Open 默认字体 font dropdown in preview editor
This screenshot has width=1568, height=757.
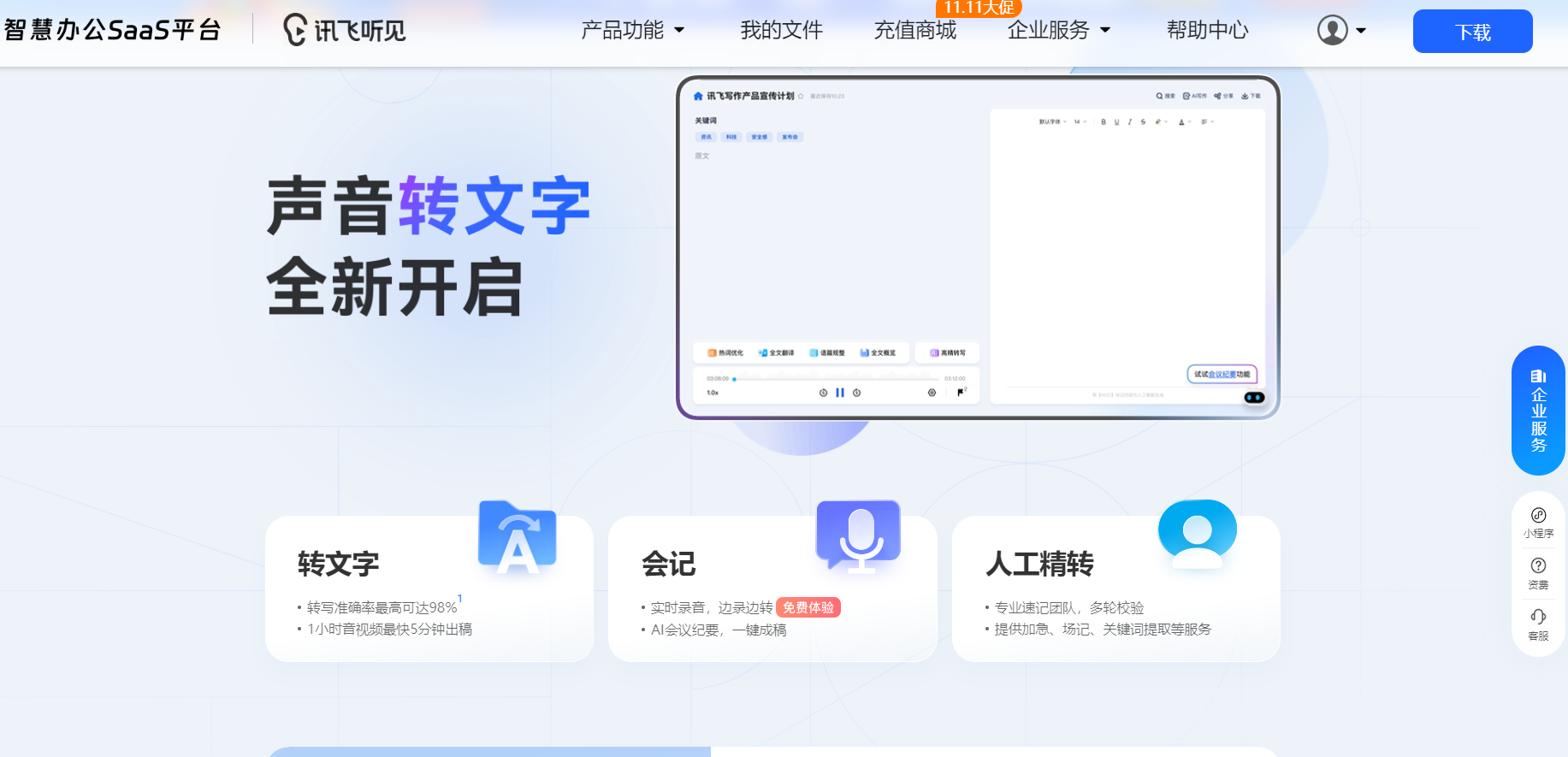[x=1052, y=121]
